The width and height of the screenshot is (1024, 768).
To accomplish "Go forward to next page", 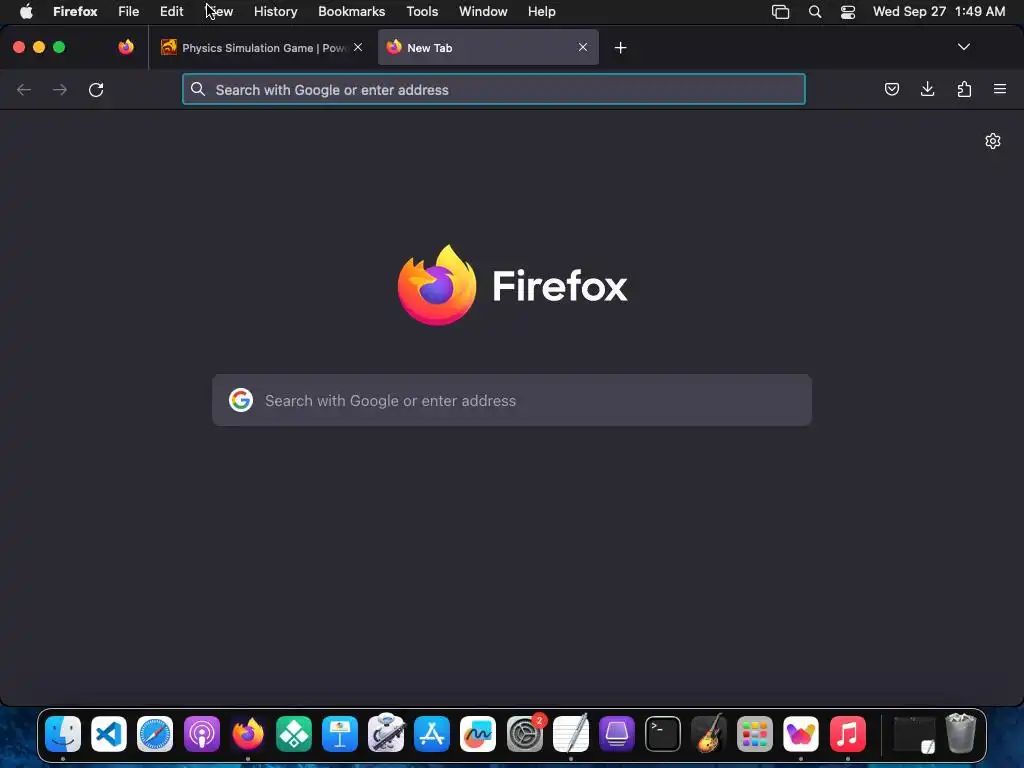I will pos(60,89).
